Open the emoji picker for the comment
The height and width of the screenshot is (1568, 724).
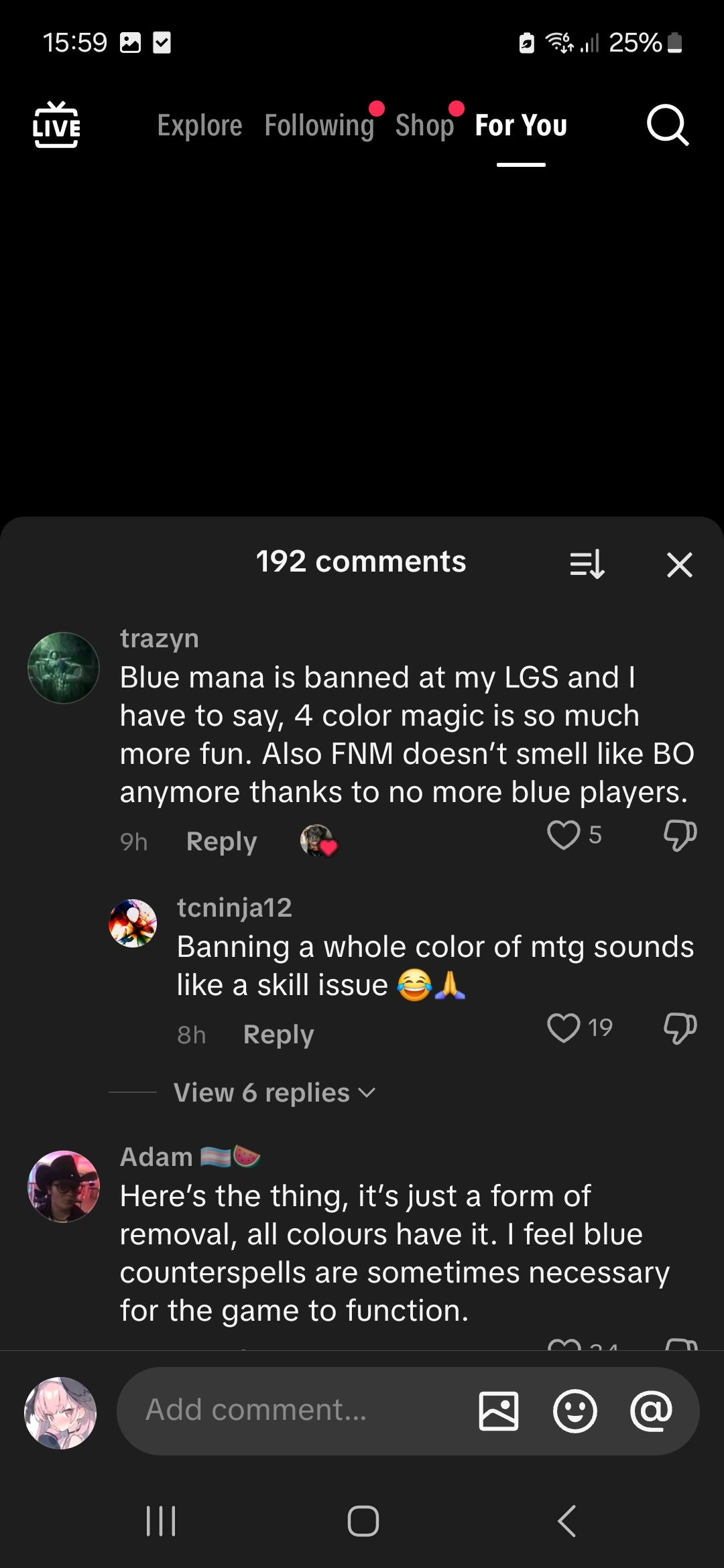pos(575,1411)
